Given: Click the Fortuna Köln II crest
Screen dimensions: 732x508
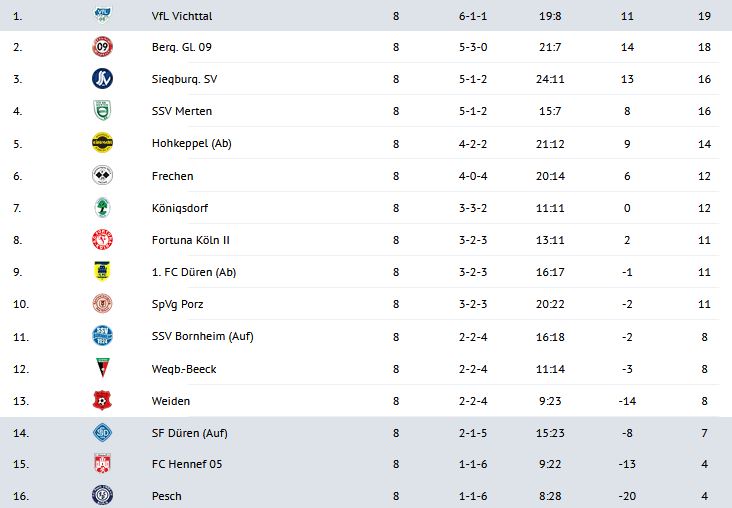Looking at the screenshot, I should (102, 240).
